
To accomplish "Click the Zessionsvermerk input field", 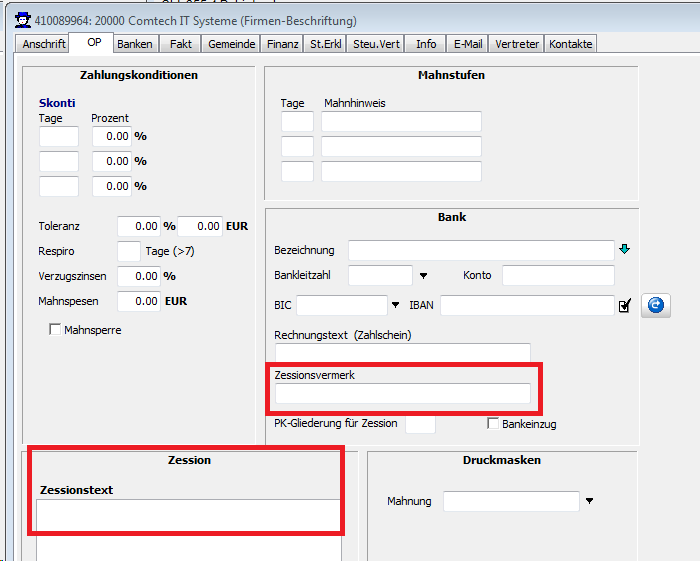I will tap(402, 393).
